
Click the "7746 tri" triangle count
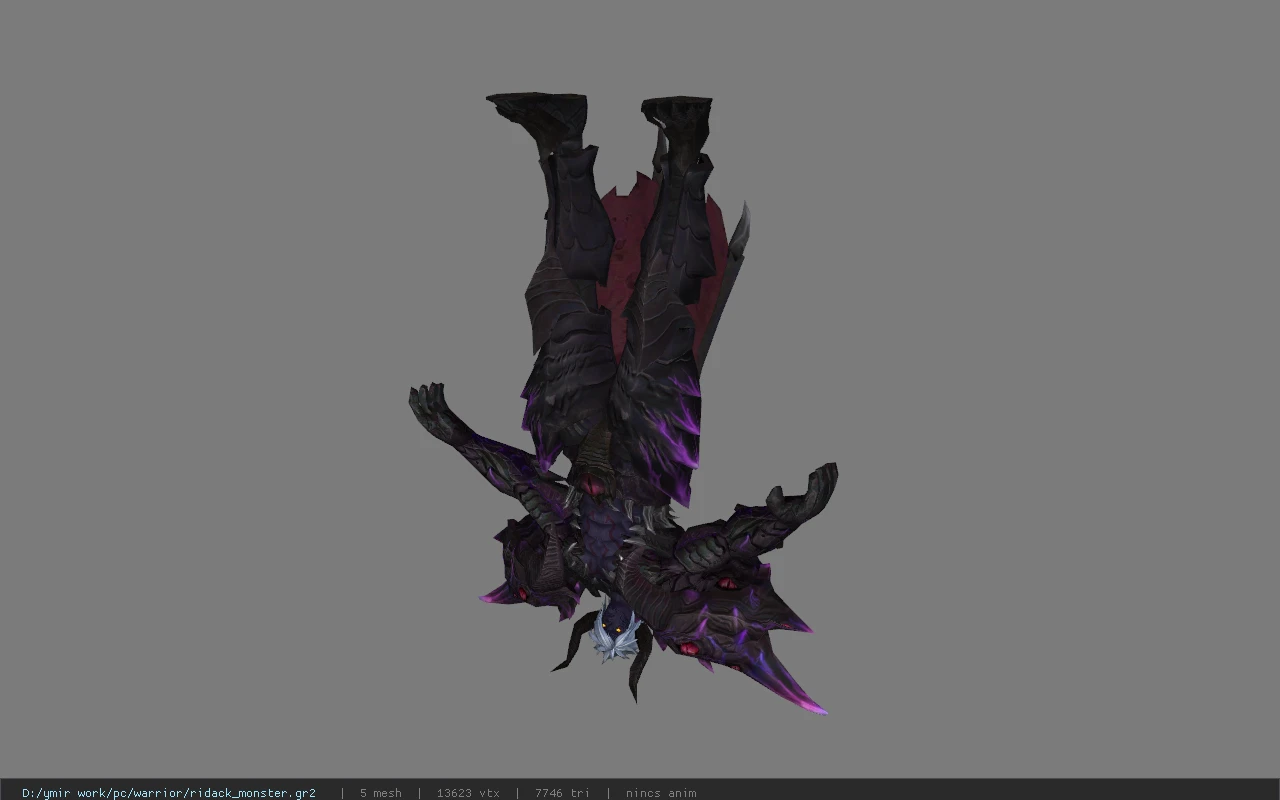(562, 793)
